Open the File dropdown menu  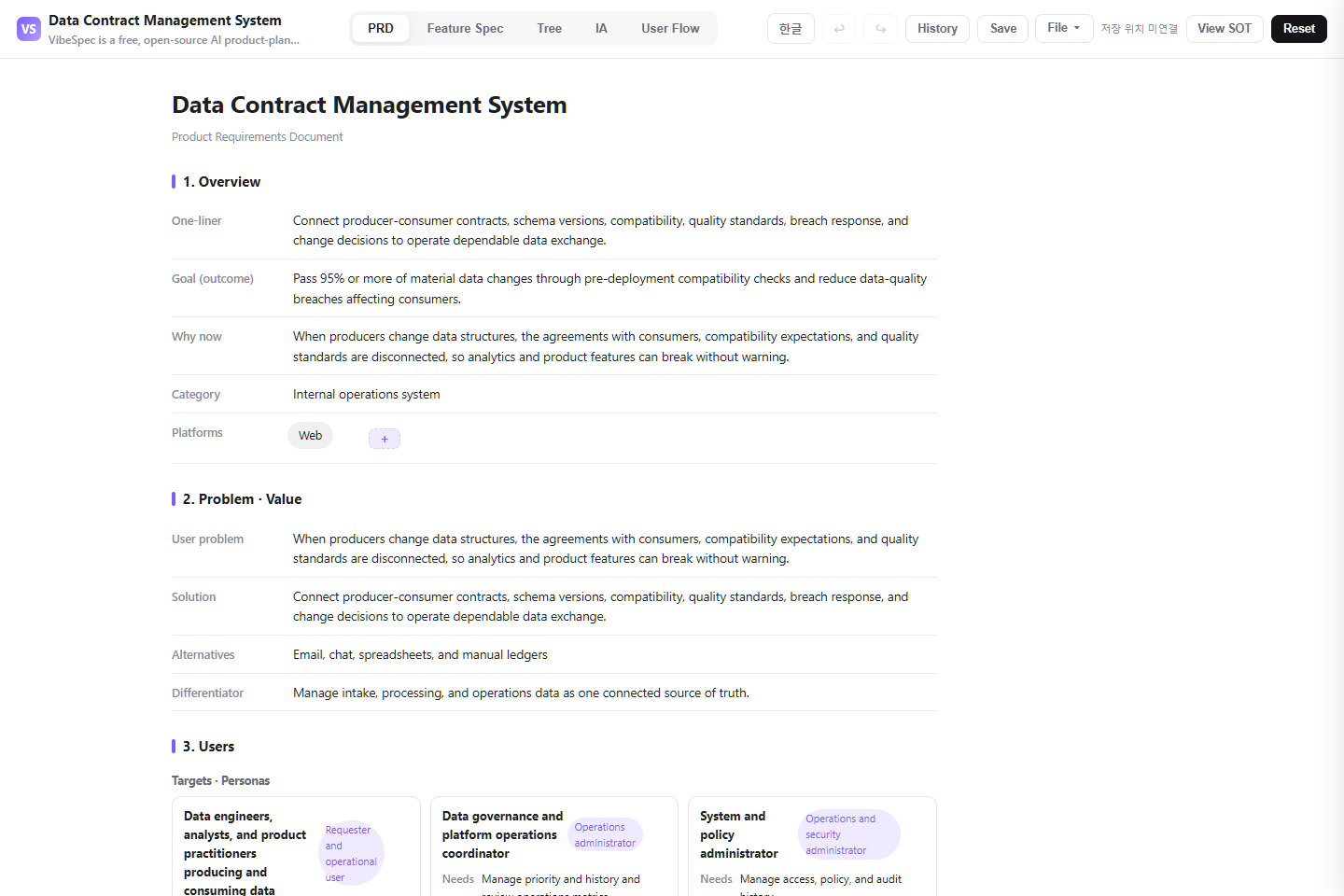click(x=1064, y=28)
